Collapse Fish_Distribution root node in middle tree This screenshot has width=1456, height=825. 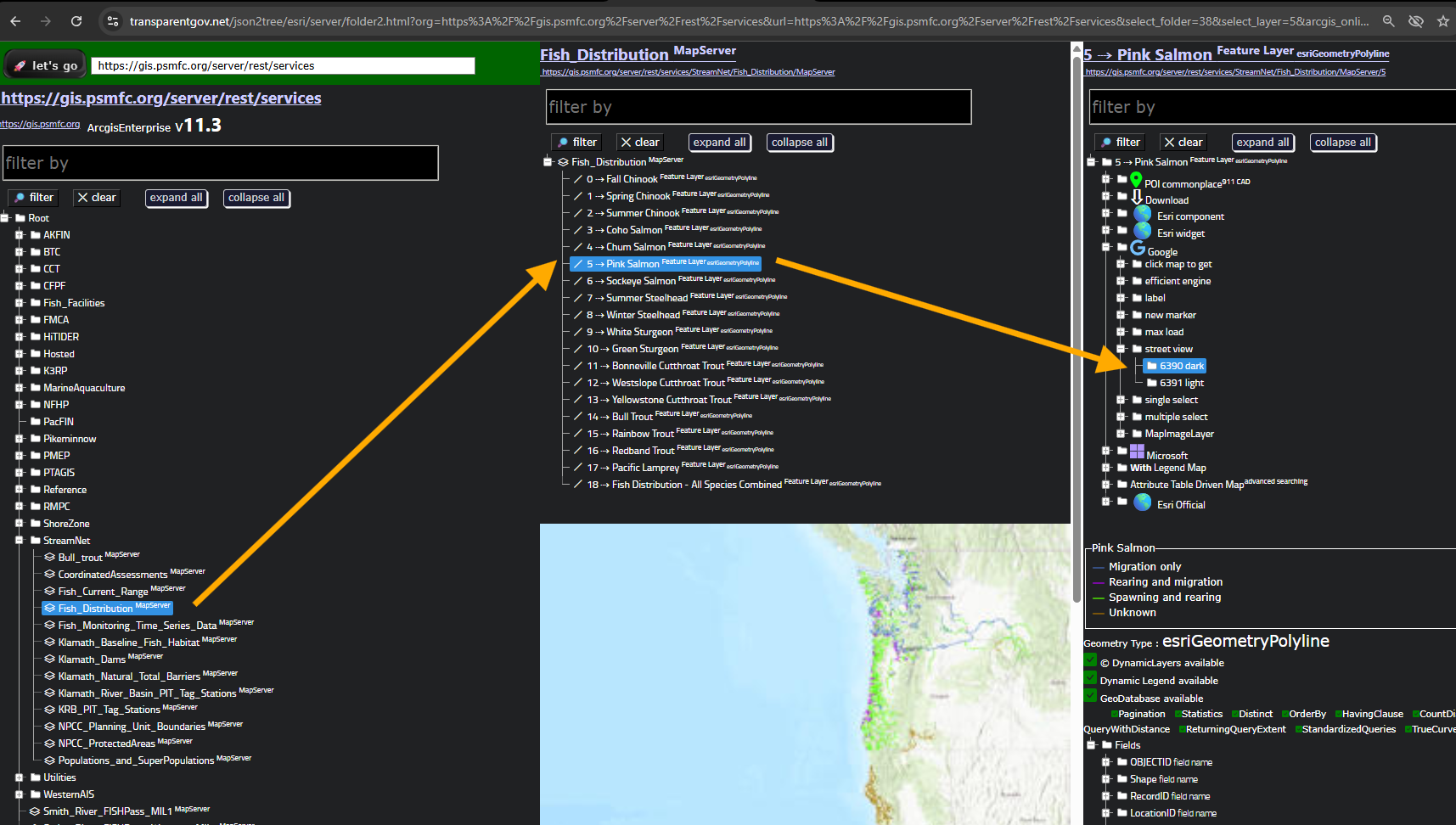[548, 162]
